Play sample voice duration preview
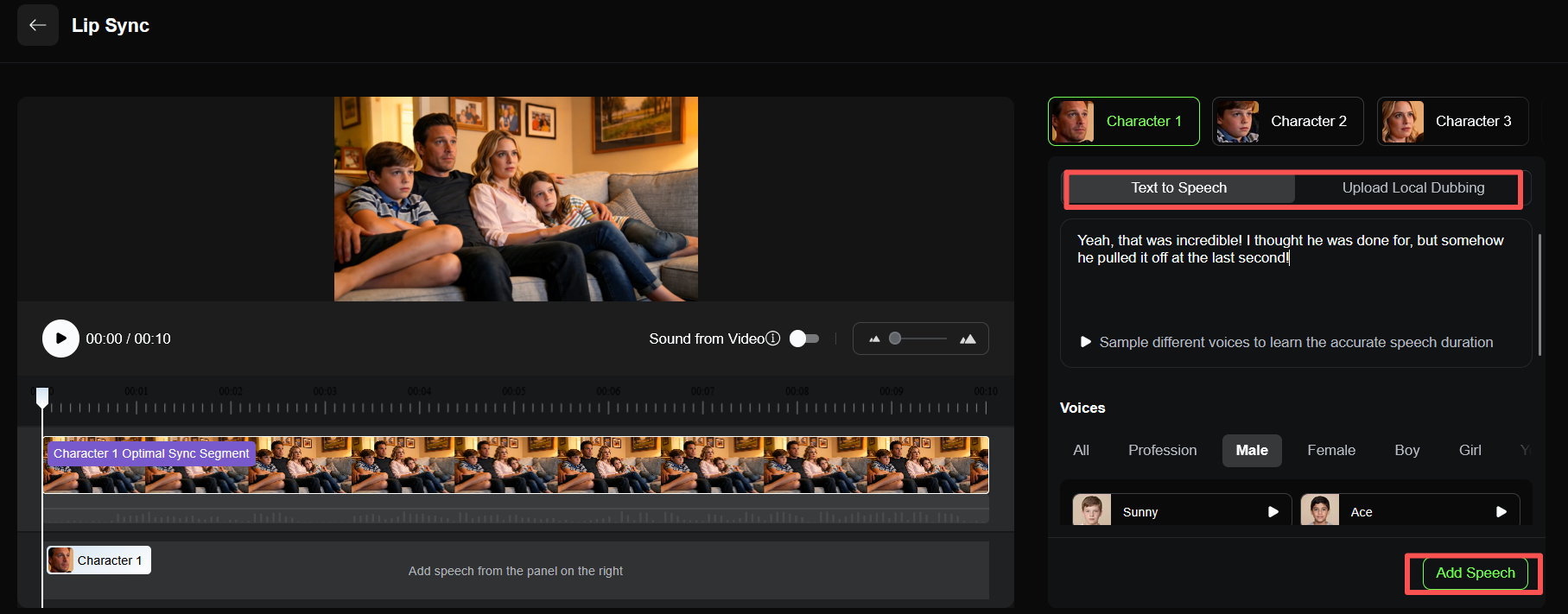The height and width of the screenshot is (614, 1568). pyautogui.click(x=1086, y=342)
